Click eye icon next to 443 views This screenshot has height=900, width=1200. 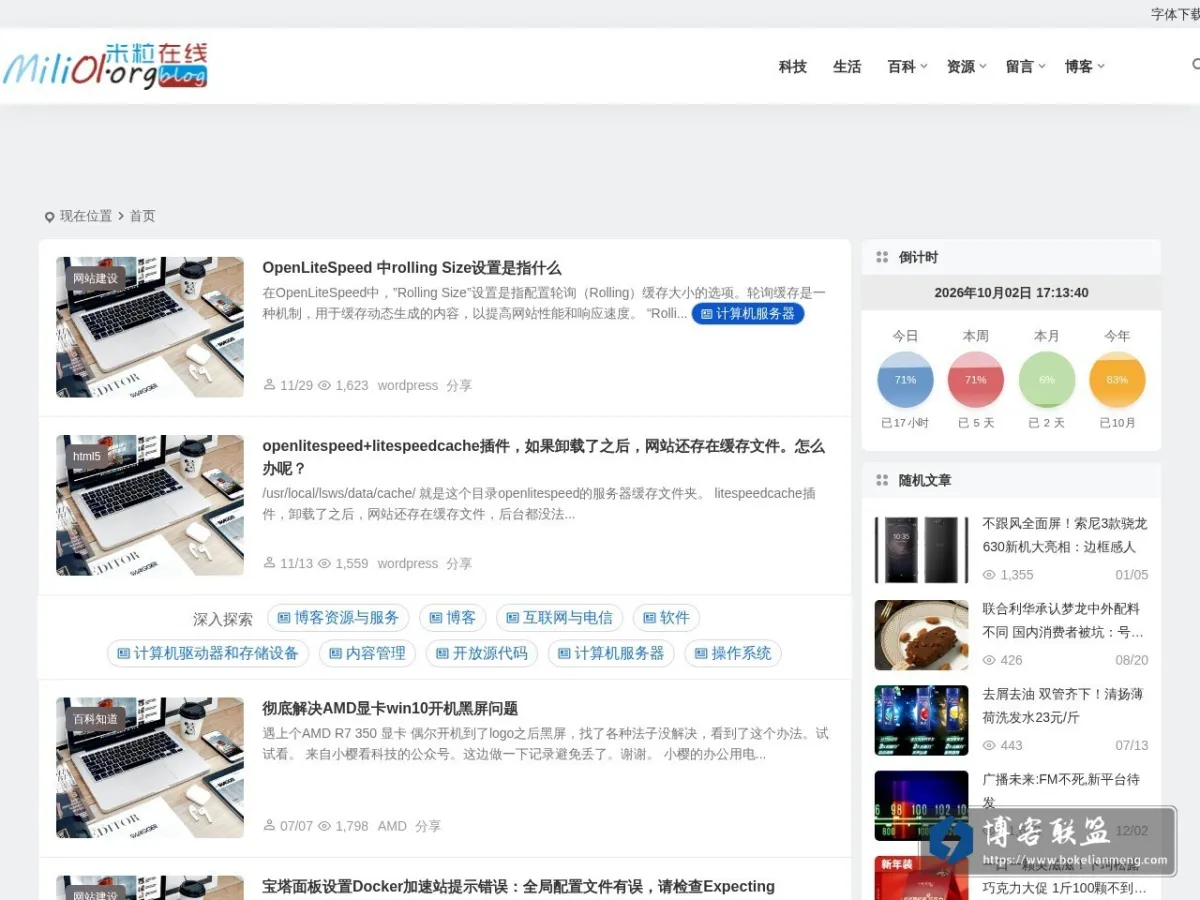pos(989,745)
